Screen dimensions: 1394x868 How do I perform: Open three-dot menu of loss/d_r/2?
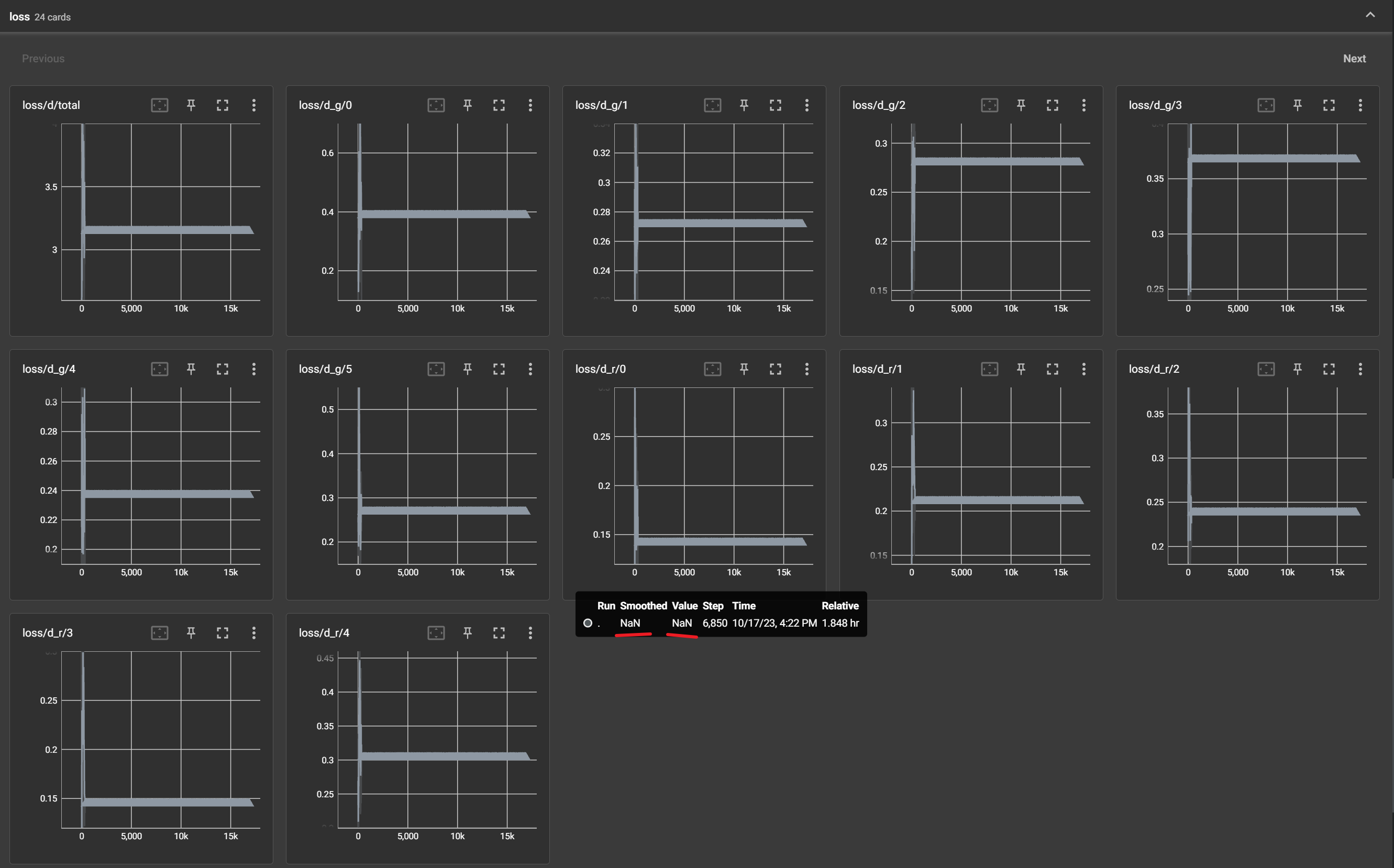tap(1360, 369)
